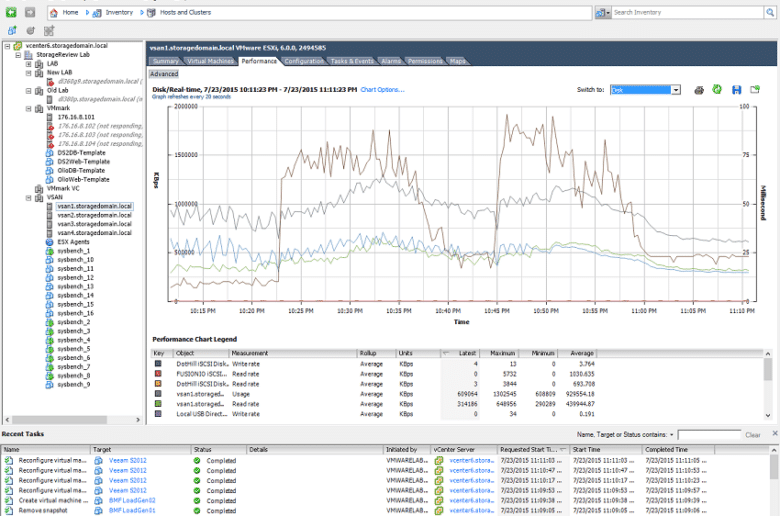The height and width of the screenshot is (516, 780).
Task: Open Home from the breadcrumb bar
Action: point(70,12)
